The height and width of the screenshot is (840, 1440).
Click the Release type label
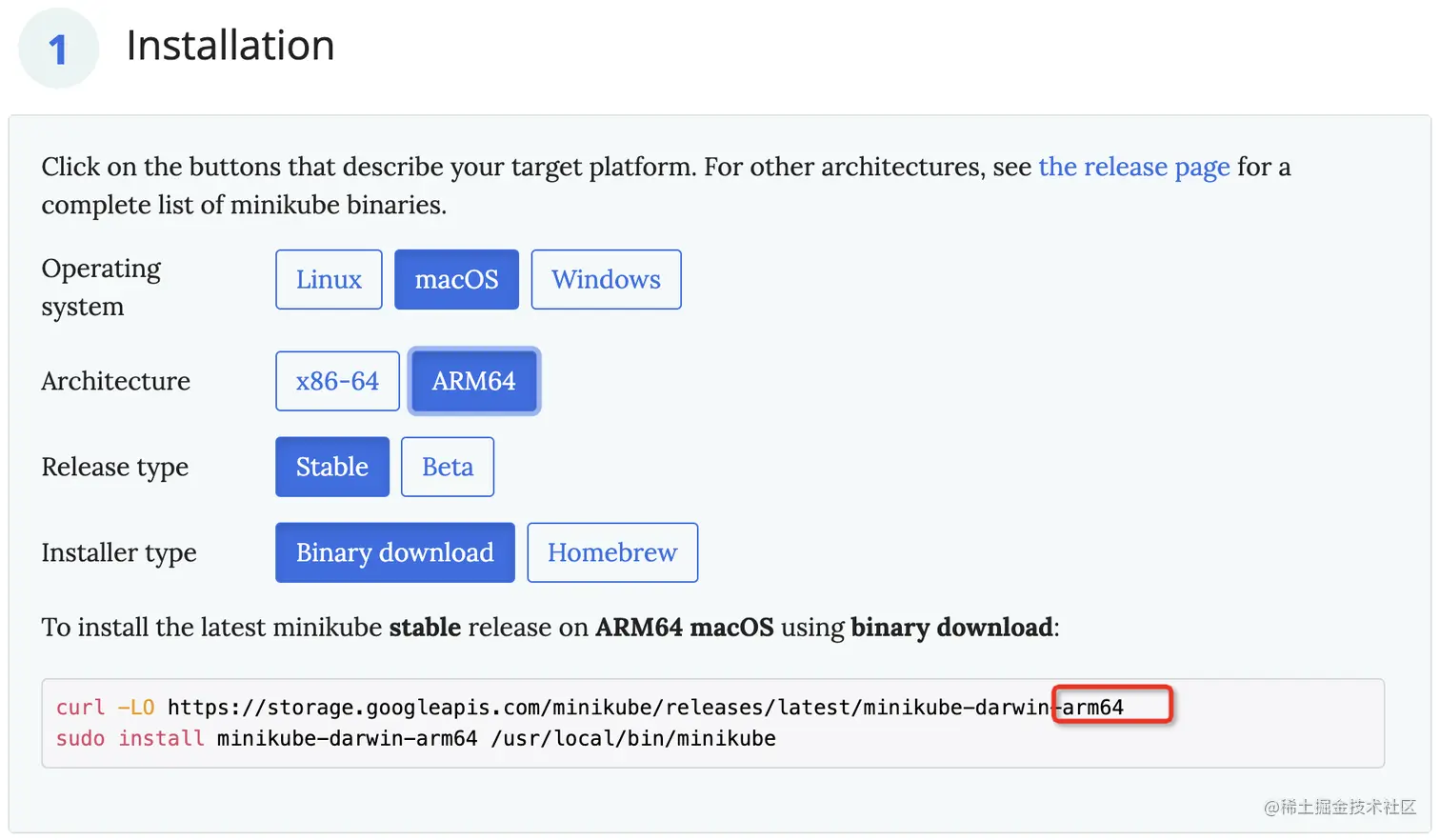[115, 467]
